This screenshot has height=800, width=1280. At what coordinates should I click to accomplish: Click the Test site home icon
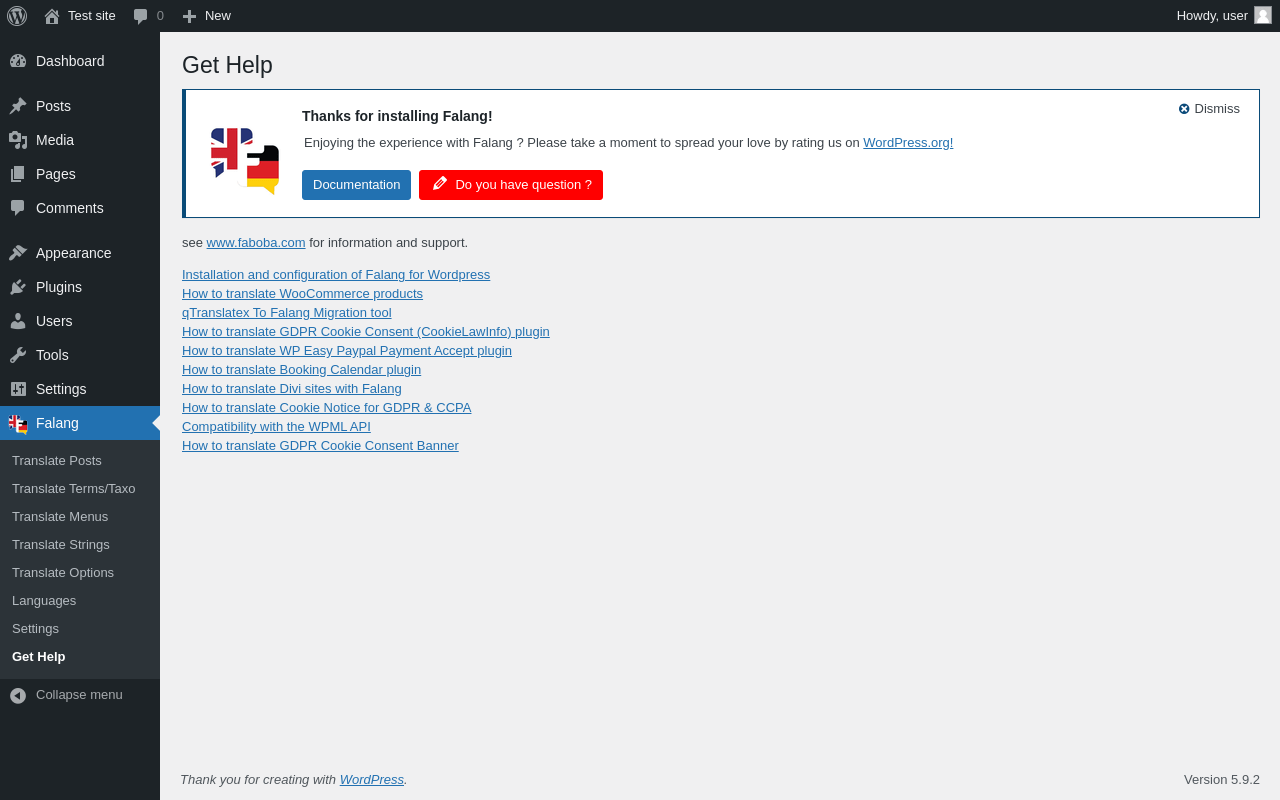52,16
